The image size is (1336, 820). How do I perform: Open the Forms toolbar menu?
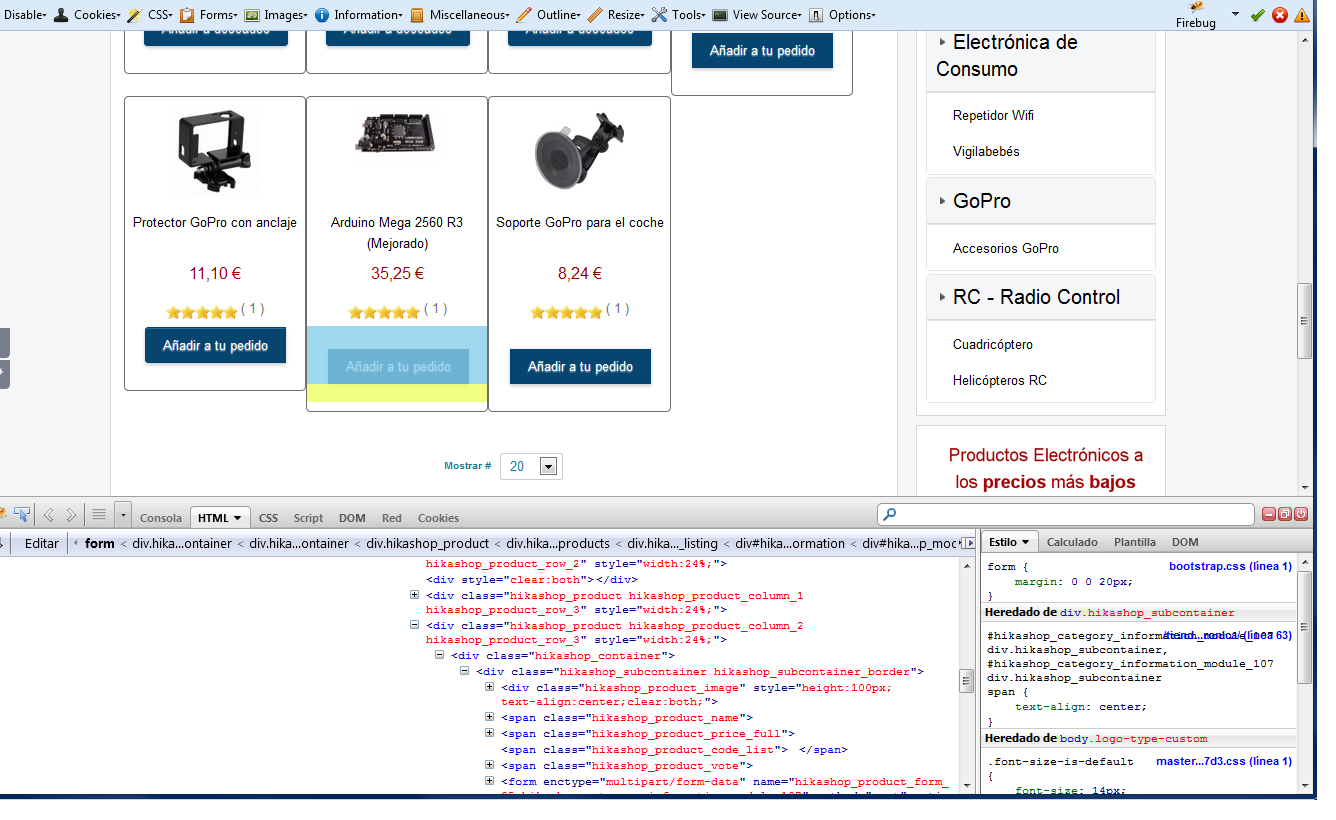click(210, 15)
